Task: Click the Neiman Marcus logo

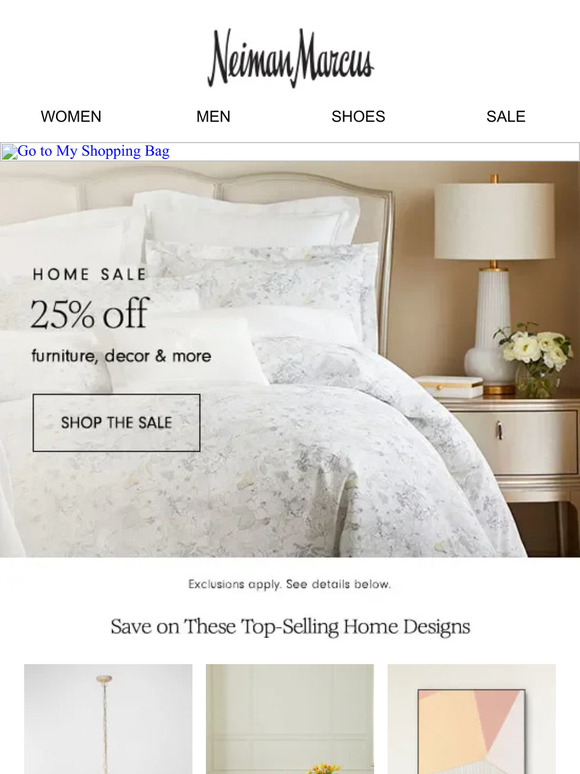Action: pyautogui.click(x=290, y=58)
